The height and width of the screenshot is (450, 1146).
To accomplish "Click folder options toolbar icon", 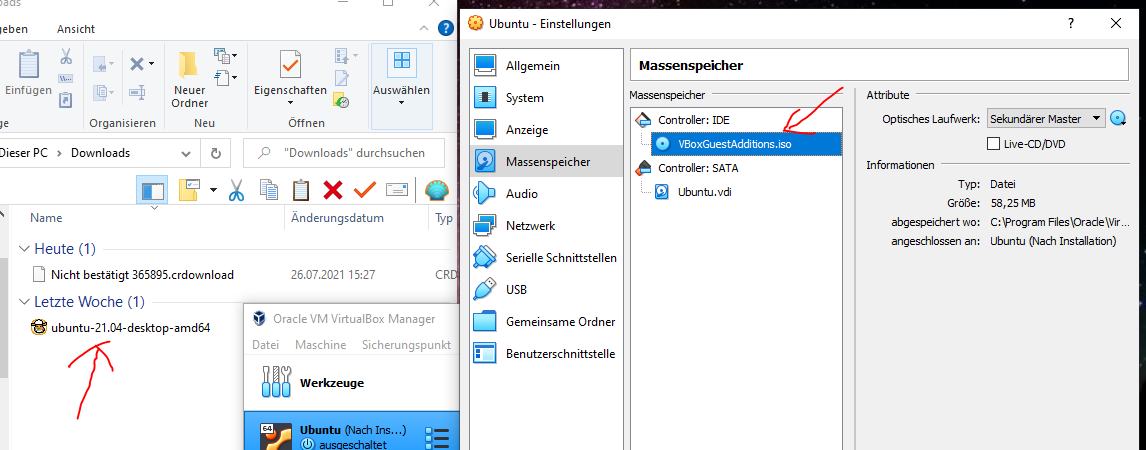I will click(x=189, y=190).
